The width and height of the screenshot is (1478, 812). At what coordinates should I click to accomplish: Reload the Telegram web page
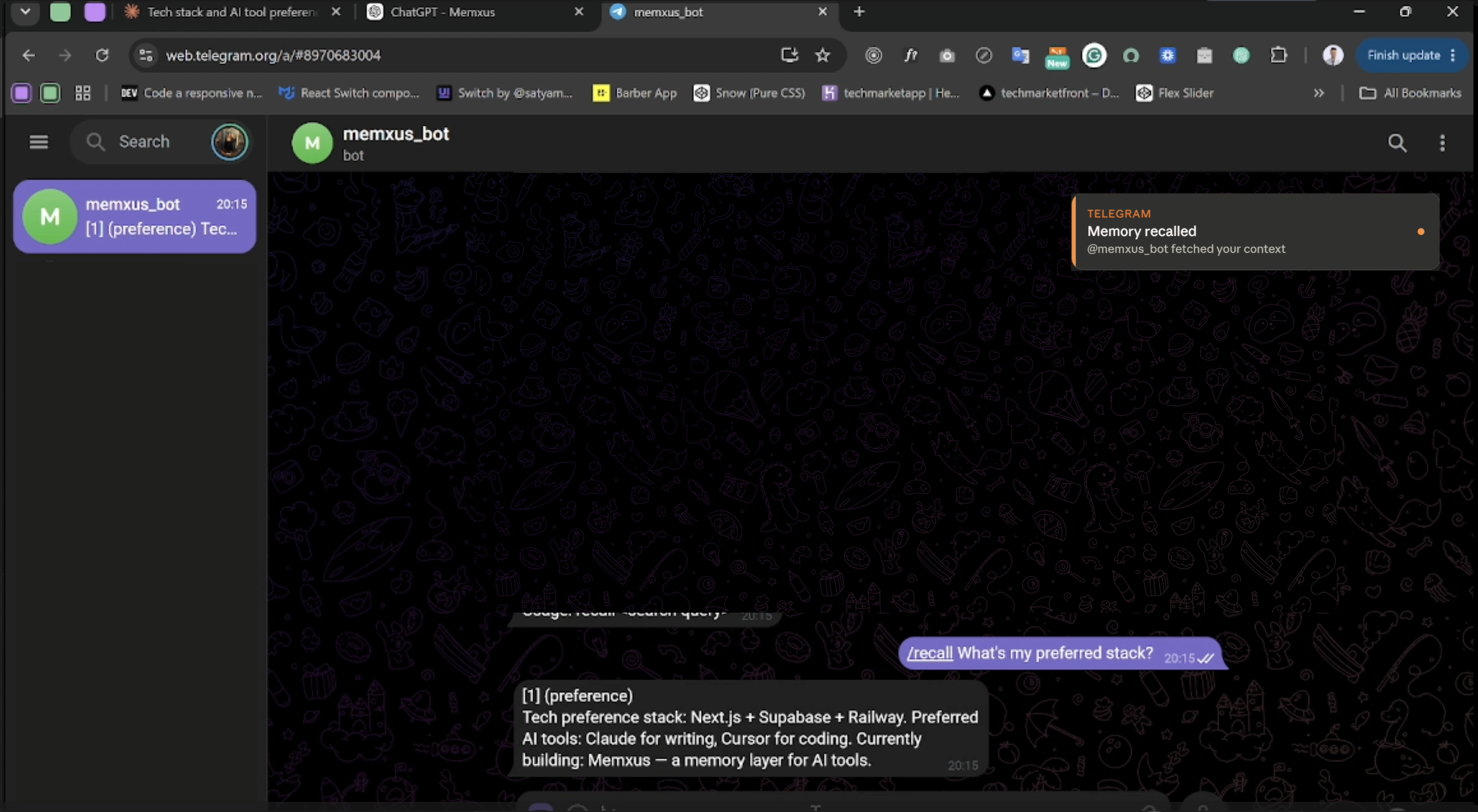[x=102, y=56]
